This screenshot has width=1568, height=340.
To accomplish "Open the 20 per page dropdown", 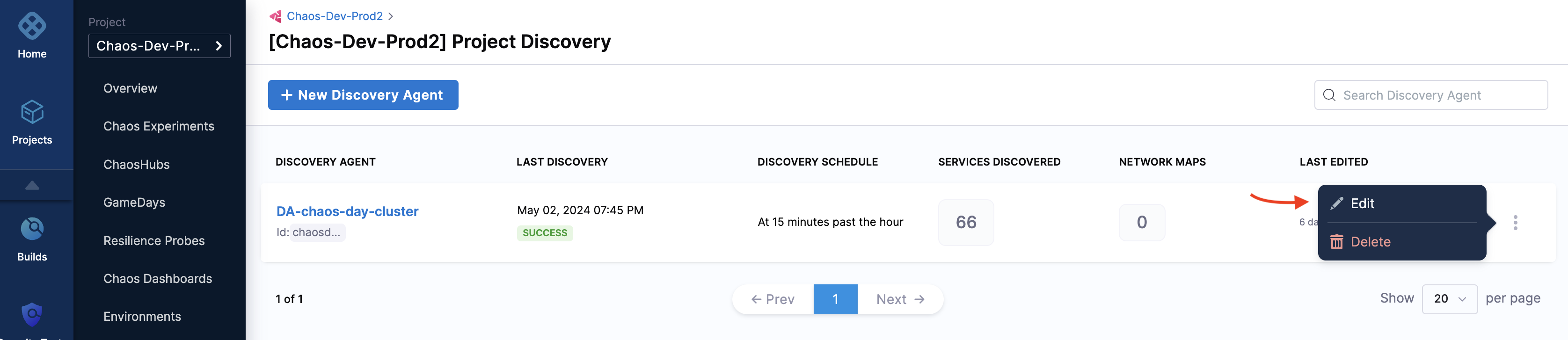I will pyautogui.click(x=1449, y=299).
